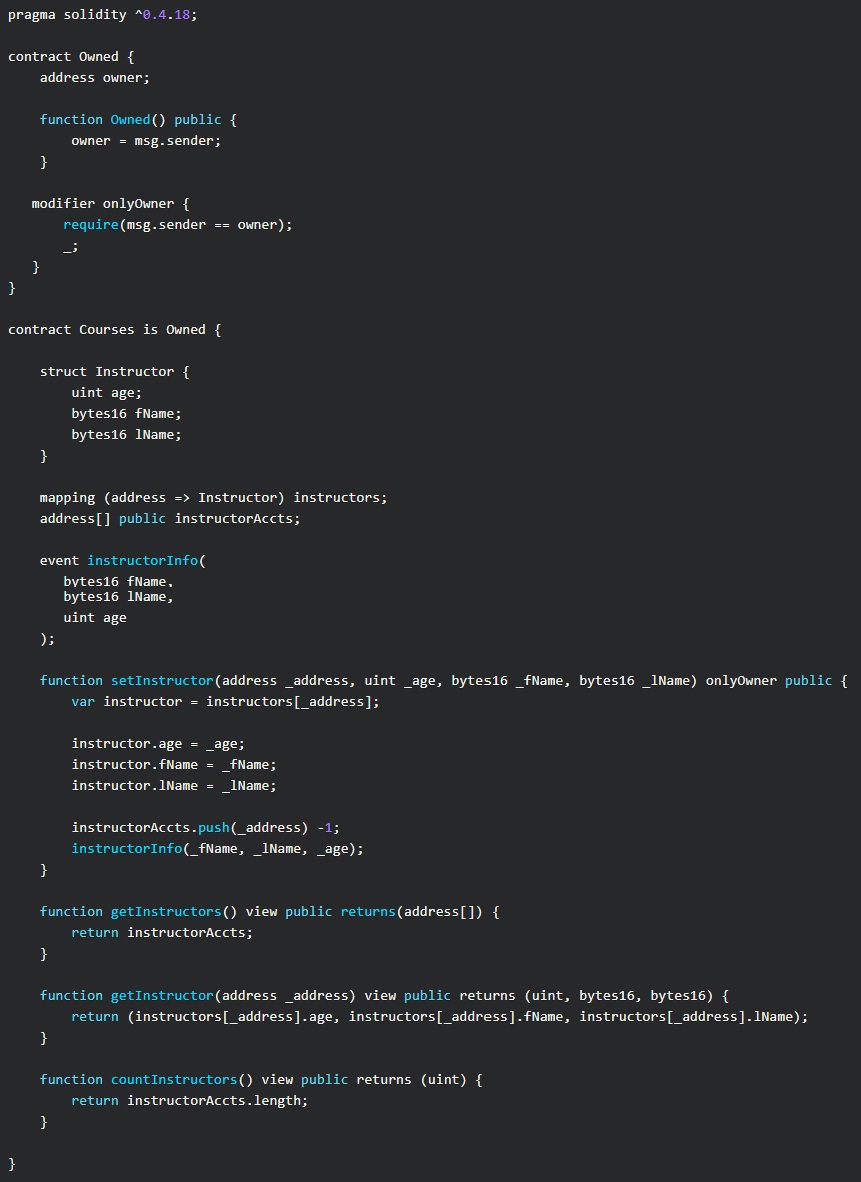Click the 'address[] public instructorAccts' line
This screenshot has width=861, height=1182.
pyautogui.click(x=170, y=519)
